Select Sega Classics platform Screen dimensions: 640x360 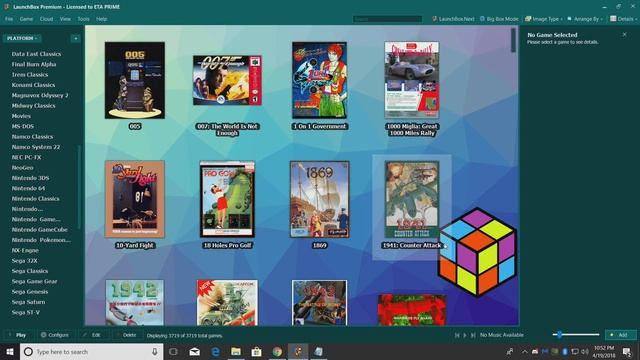click(30, 271)
